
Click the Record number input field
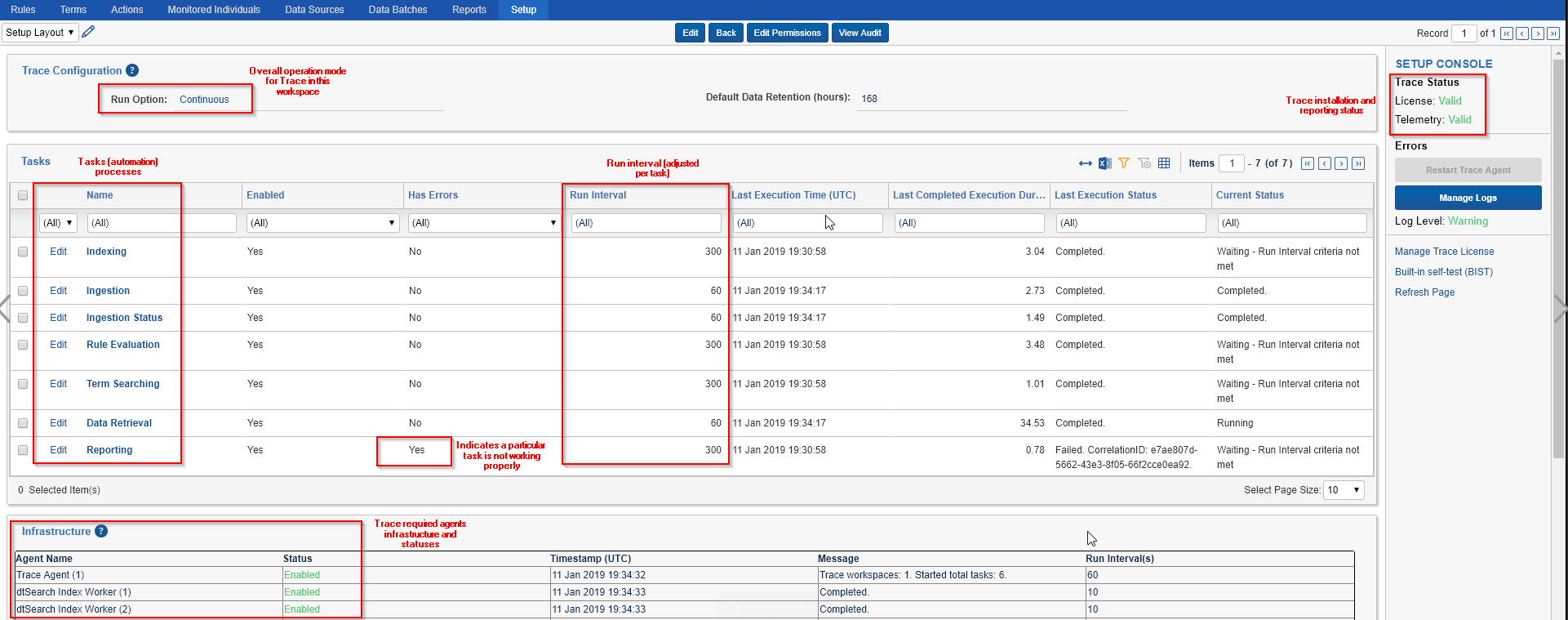click(x=1464, y=33)
